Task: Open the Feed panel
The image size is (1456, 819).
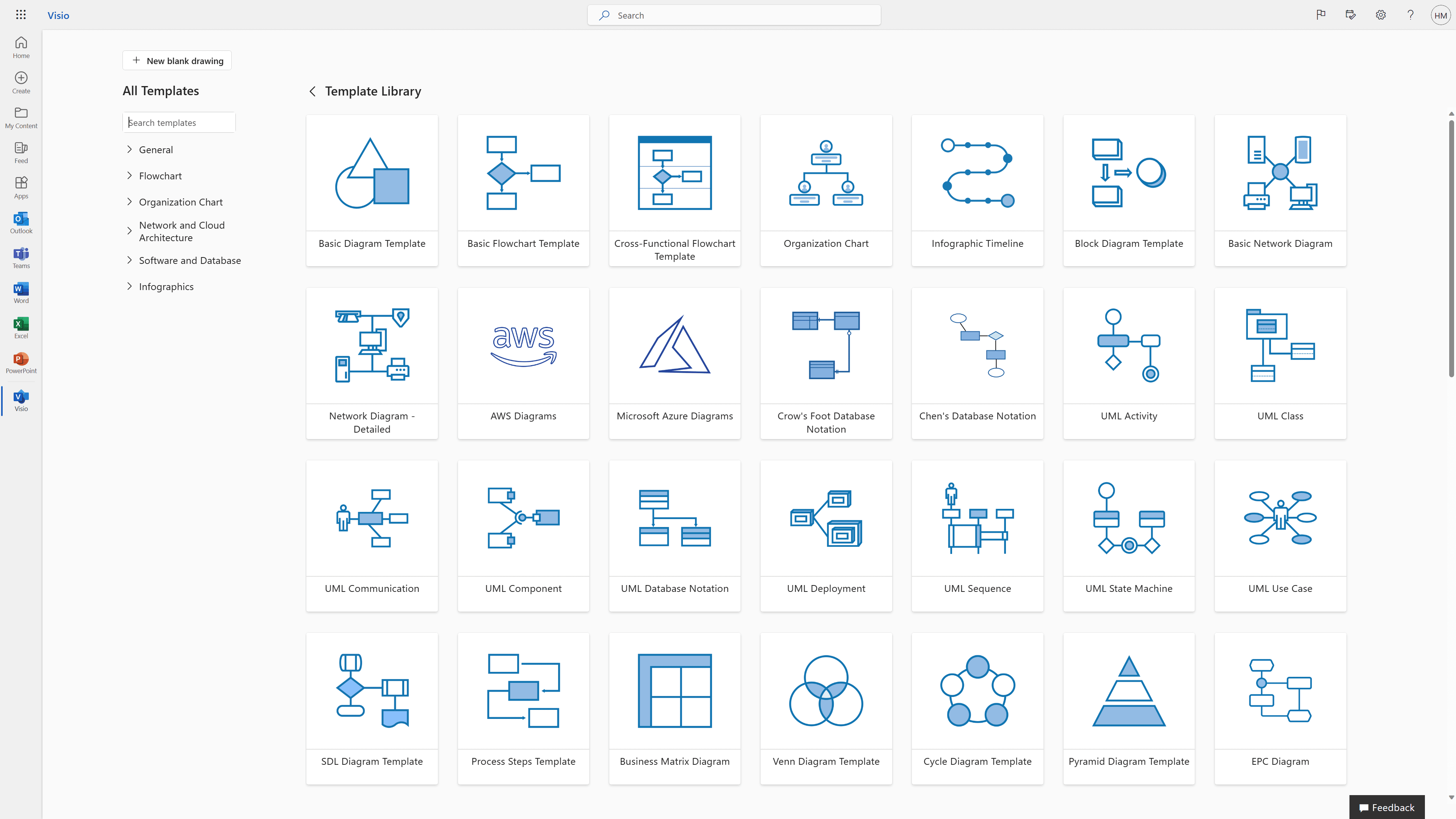Action: [21, 152]
